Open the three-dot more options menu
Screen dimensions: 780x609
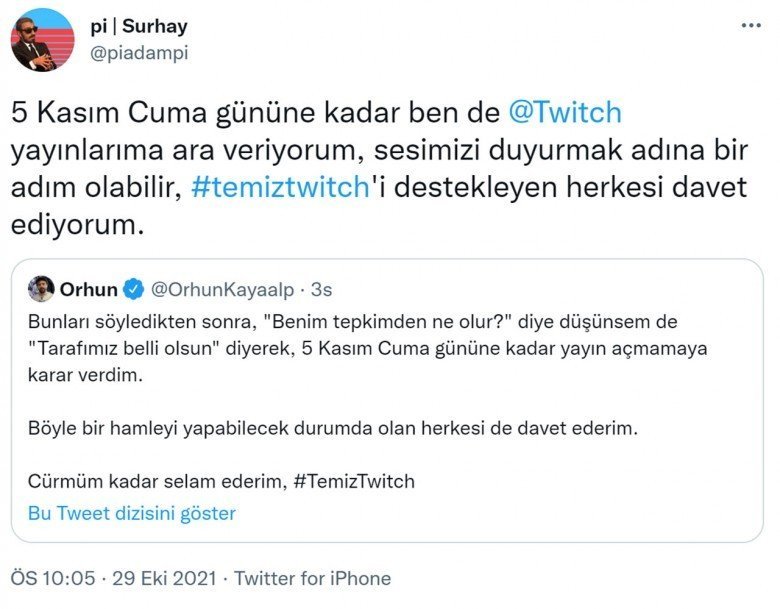coord(749,23)
